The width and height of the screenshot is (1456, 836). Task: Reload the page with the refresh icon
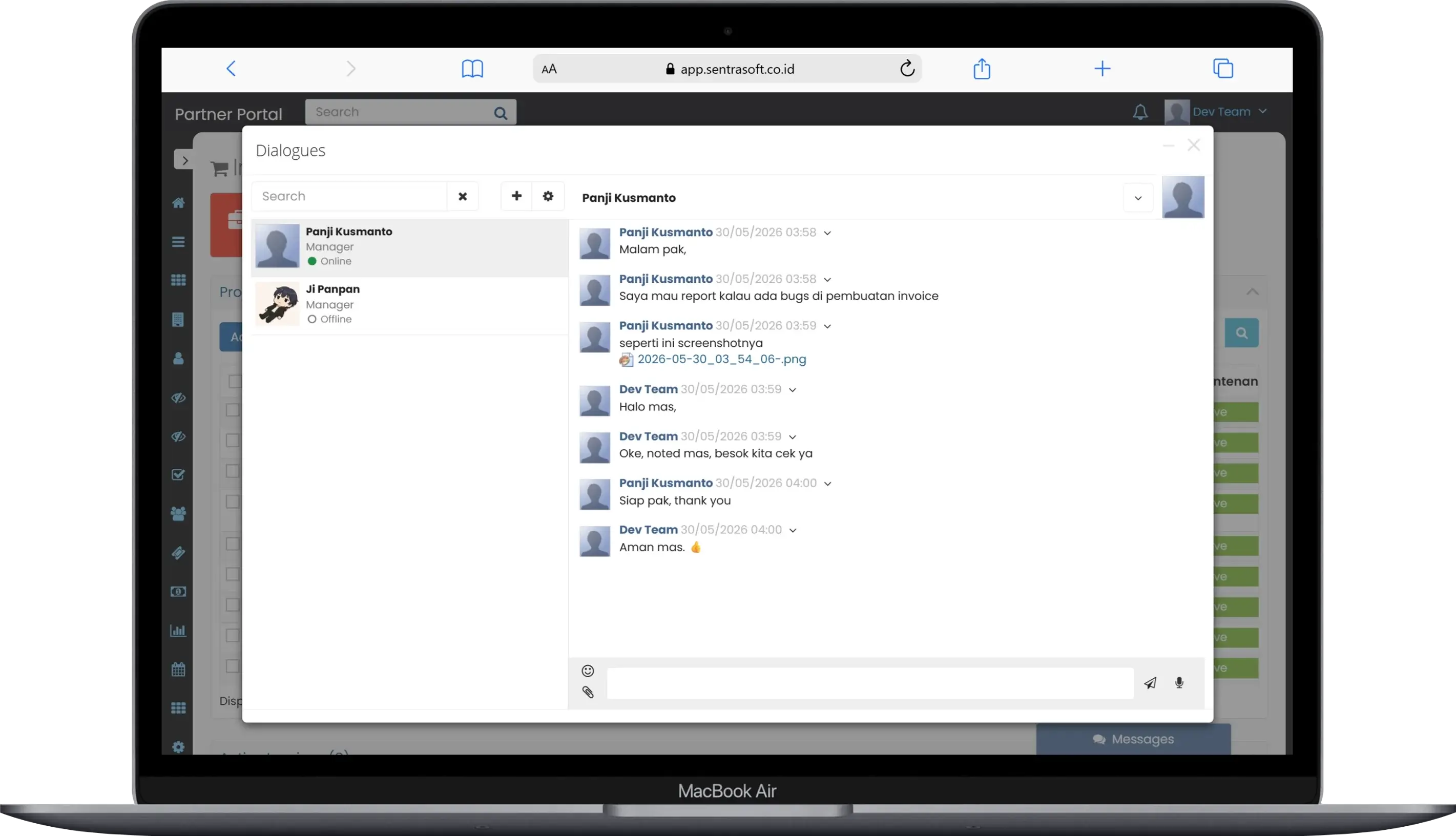pyautogui.click(x=907, y=68)
